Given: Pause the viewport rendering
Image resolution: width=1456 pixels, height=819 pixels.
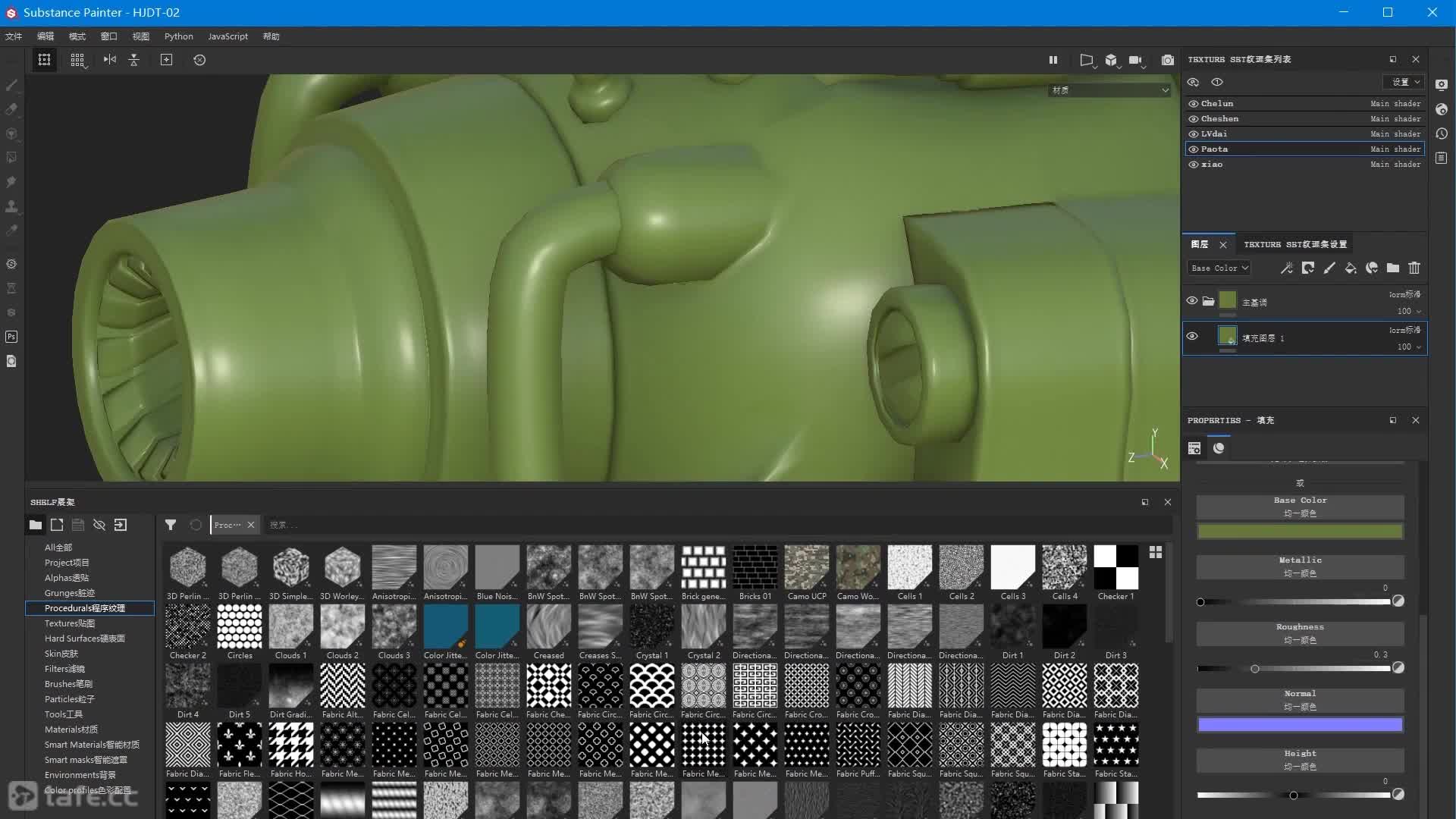Looking at the screenshot, I should (1053, 60).
